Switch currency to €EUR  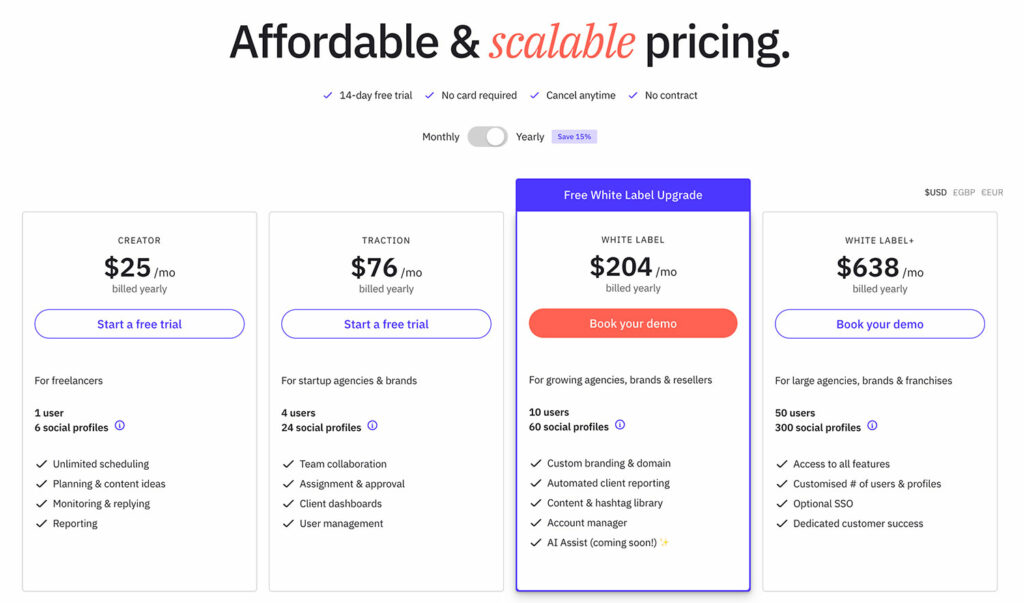(992, 192)
